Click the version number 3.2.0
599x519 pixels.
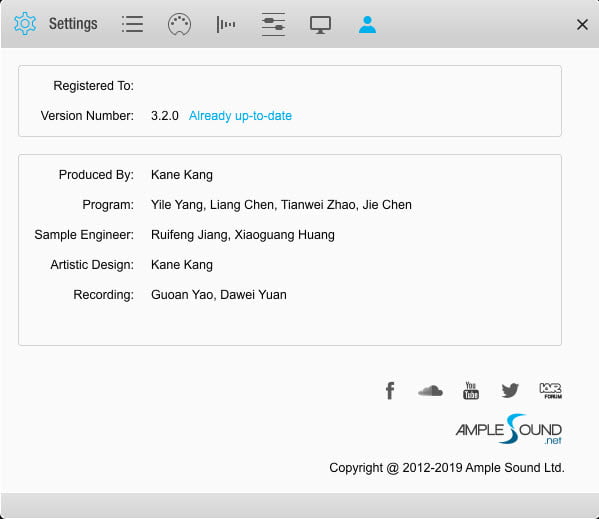165,116
